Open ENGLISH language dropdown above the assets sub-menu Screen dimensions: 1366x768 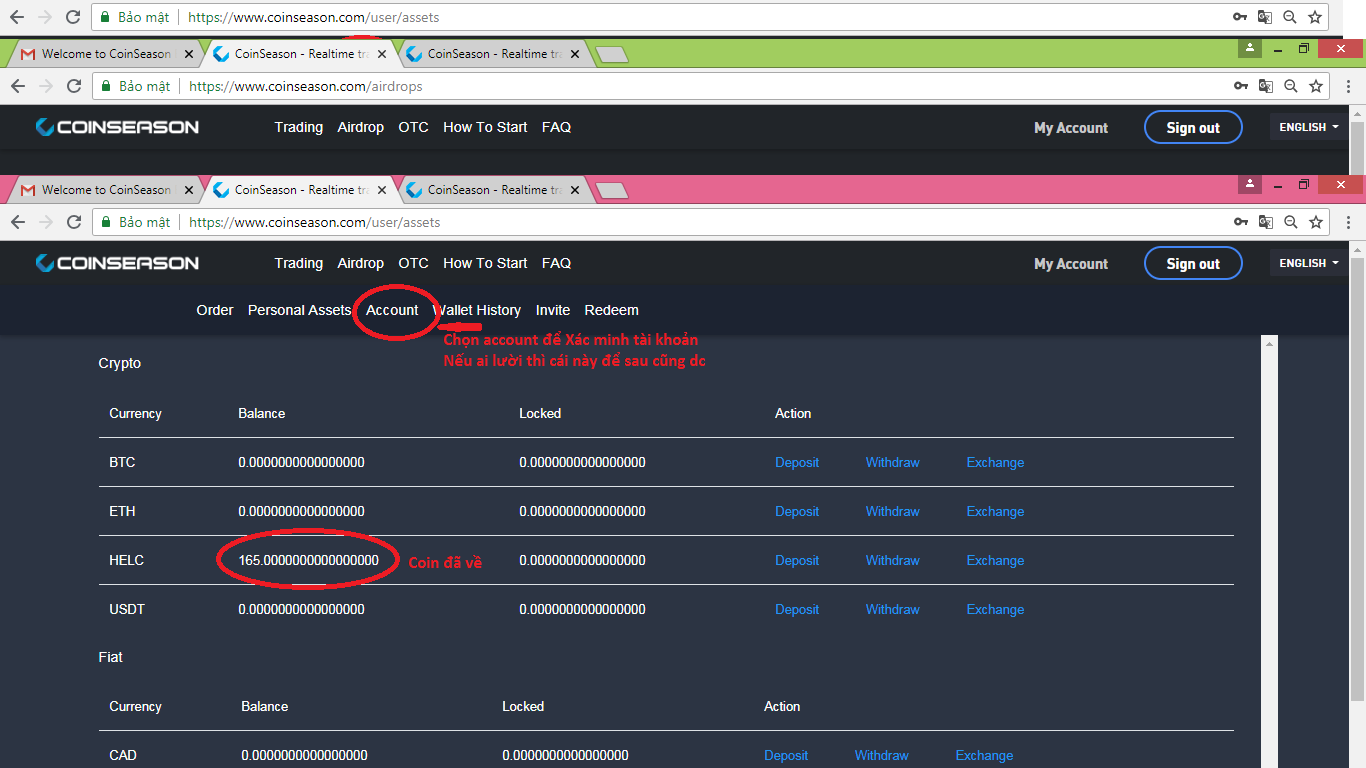click(1308, 263)
